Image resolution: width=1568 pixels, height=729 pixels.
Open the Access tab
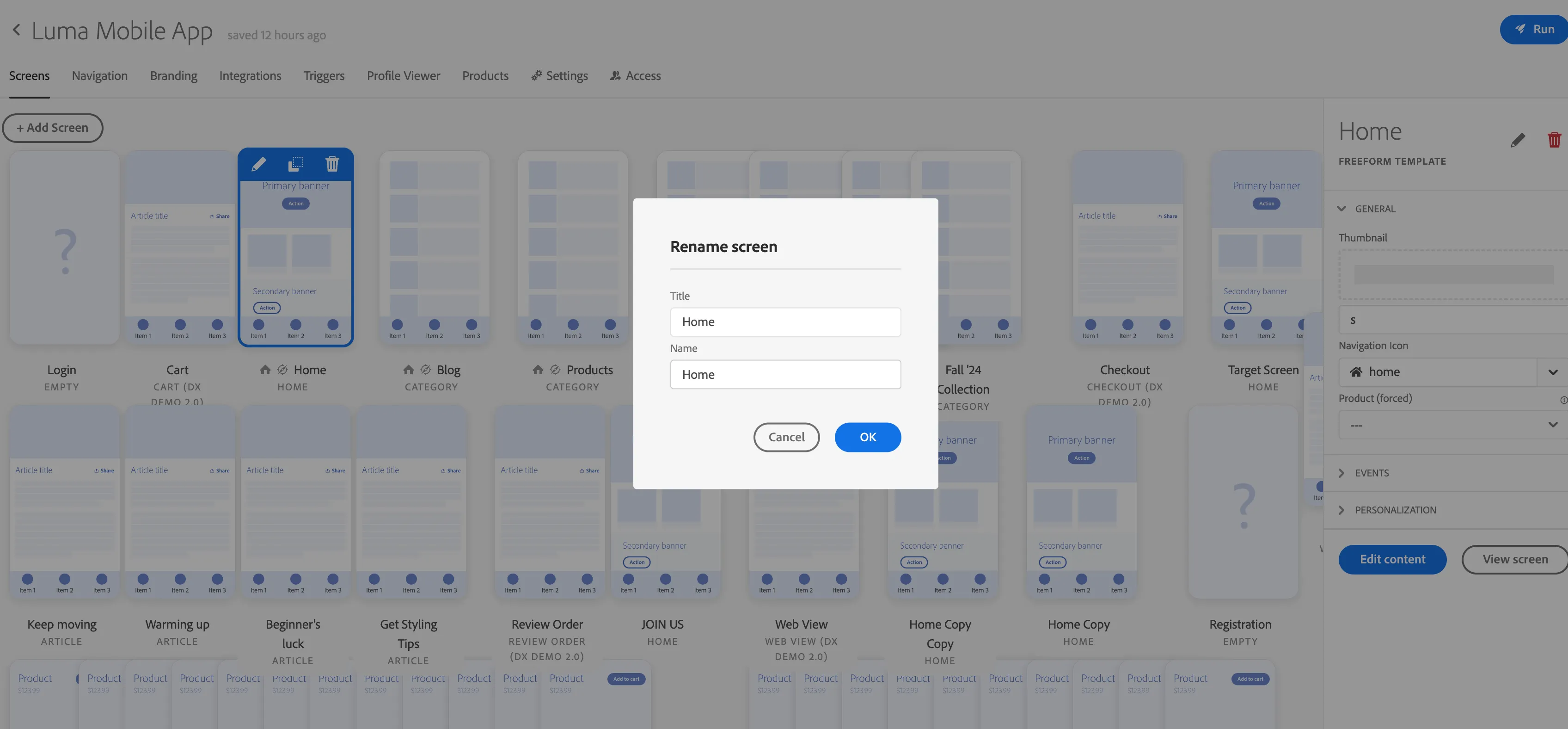[x=636, y=75]
